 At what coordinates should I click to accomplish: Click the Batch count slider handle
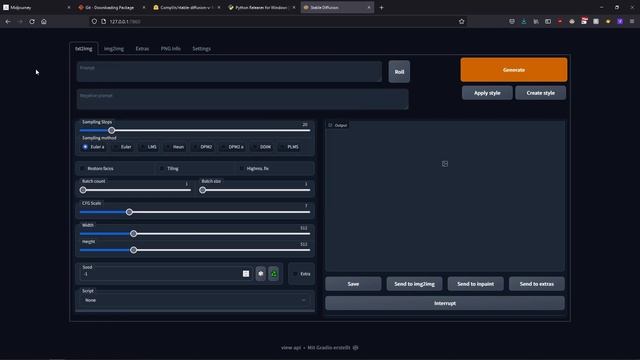pos(83,190)
